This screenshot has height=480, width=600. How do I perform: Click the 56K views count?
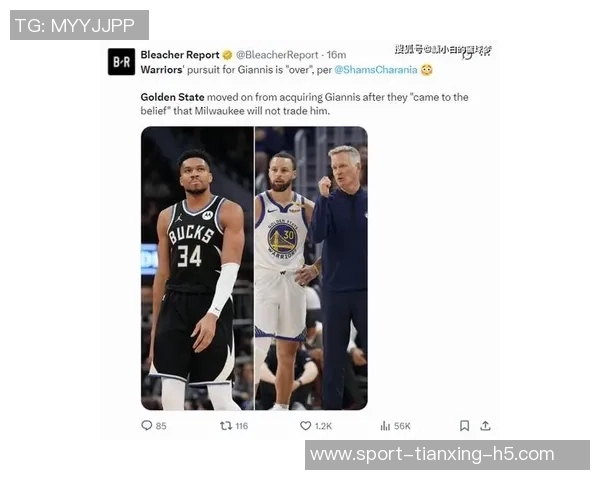tap(402, 426)
